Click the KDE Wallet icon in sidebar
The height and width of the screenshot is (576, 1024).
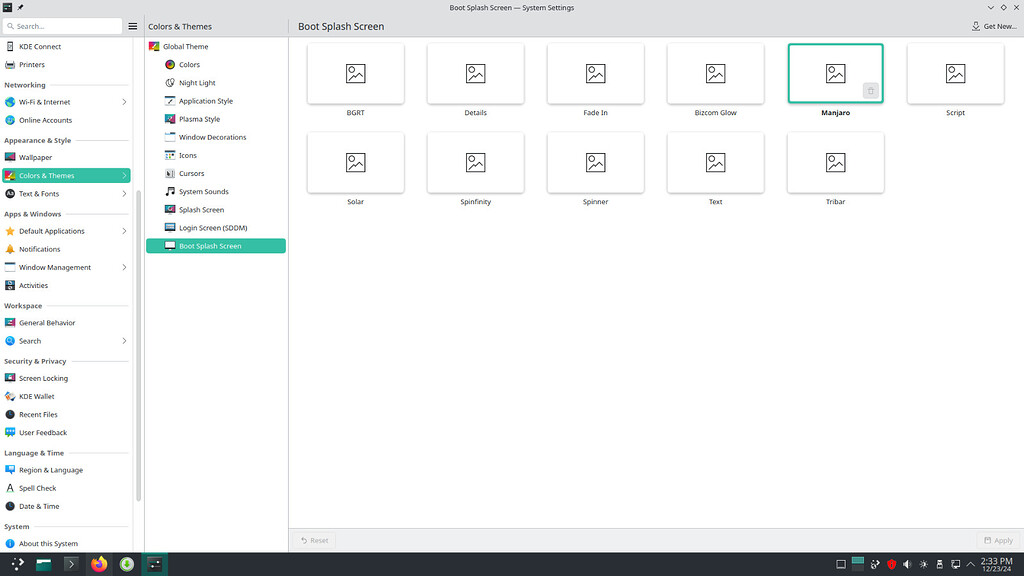tap(10, 397)
